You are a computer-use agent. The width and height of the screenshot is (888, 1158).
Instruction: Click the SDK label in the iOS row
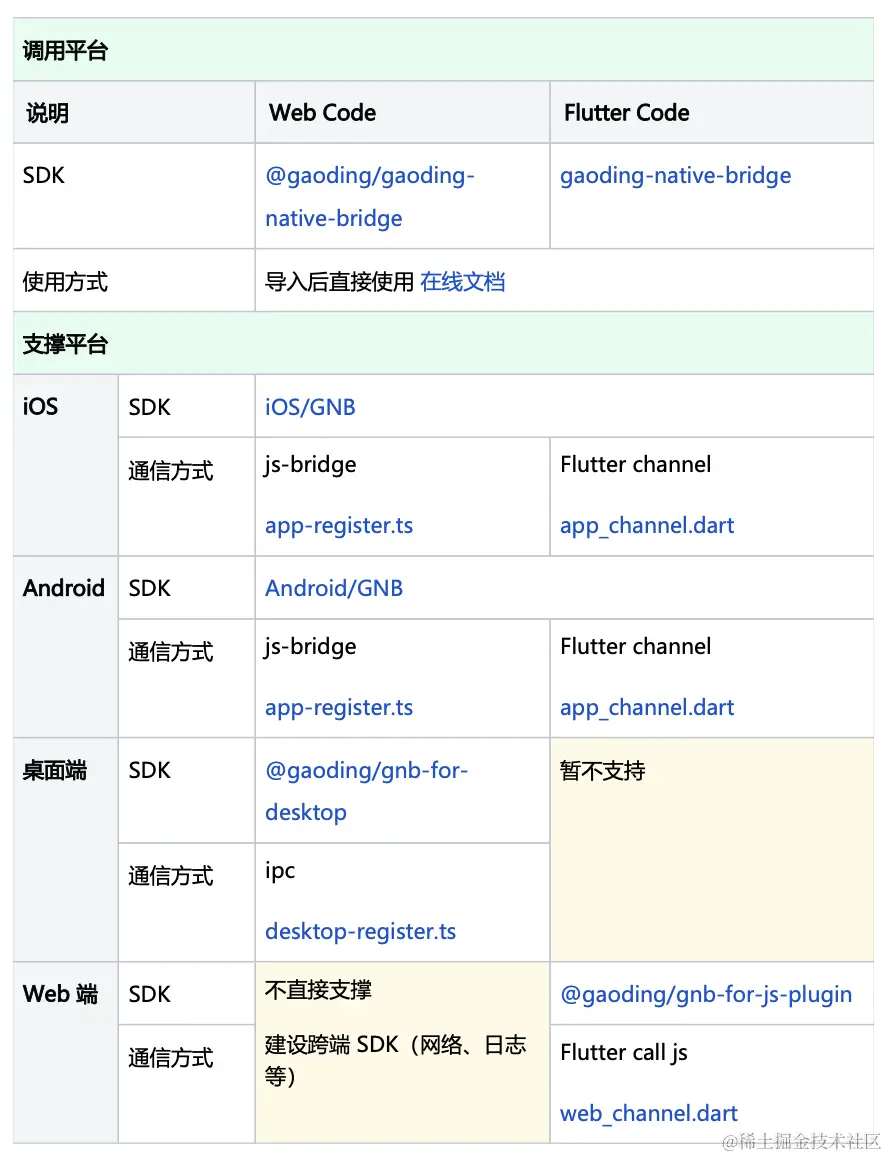[149, 407]
